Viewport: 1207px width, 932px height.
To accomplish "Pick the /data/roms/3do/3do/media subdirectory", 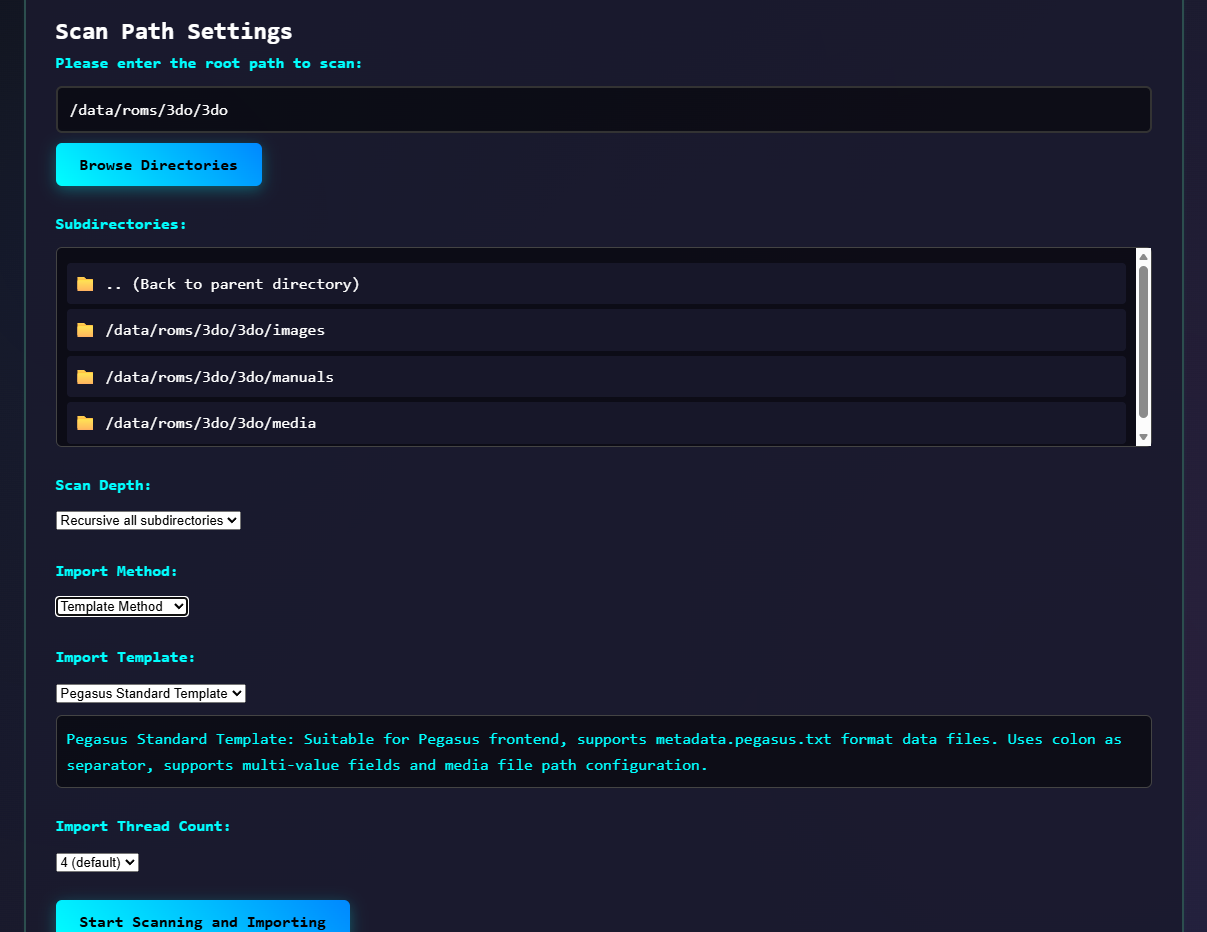I will pos(210,423).
